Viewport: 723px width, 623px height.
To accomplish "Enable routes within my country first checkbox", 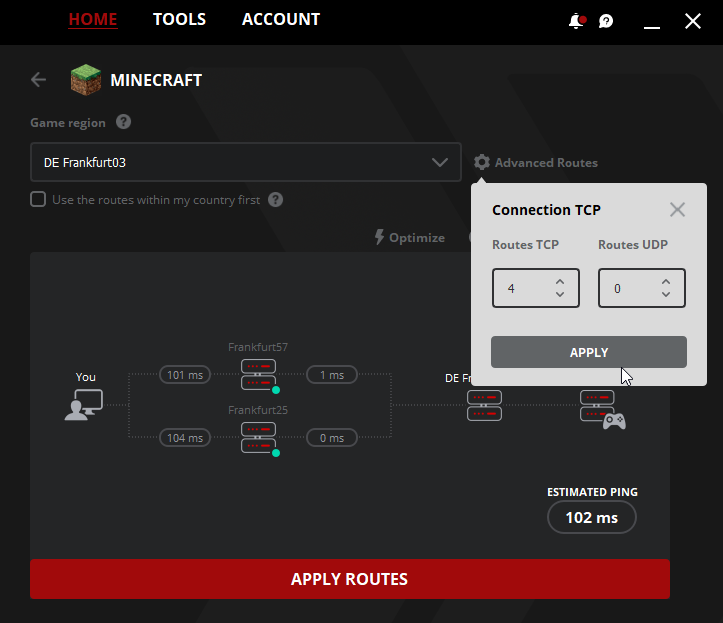I will pyautogui.click(x=38, y=199).
